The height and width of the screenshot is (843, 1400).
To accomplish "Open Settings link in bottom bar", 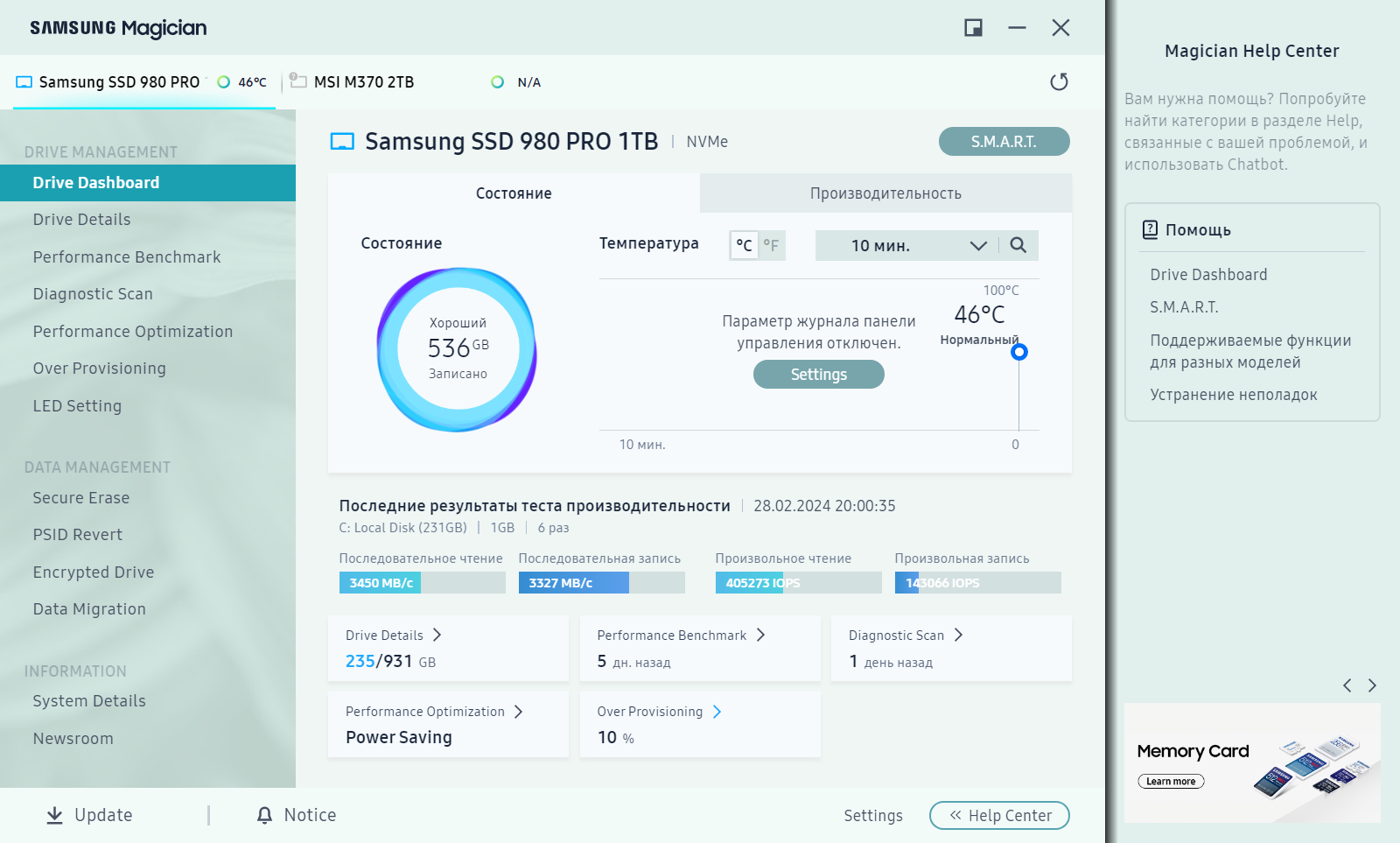I will (x=873, y=816).
